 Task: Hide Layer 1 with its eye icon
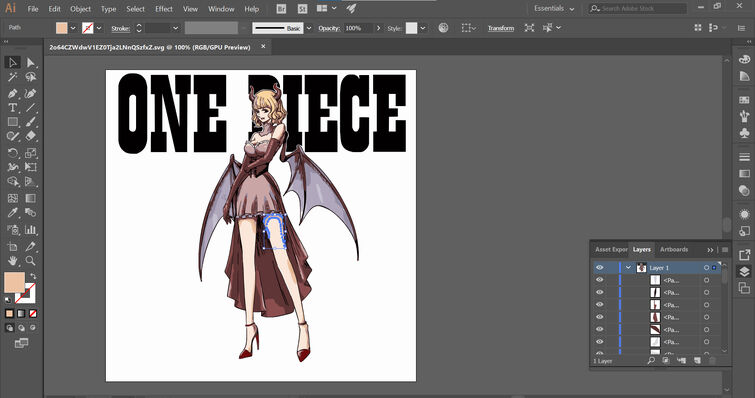point(599,268)
